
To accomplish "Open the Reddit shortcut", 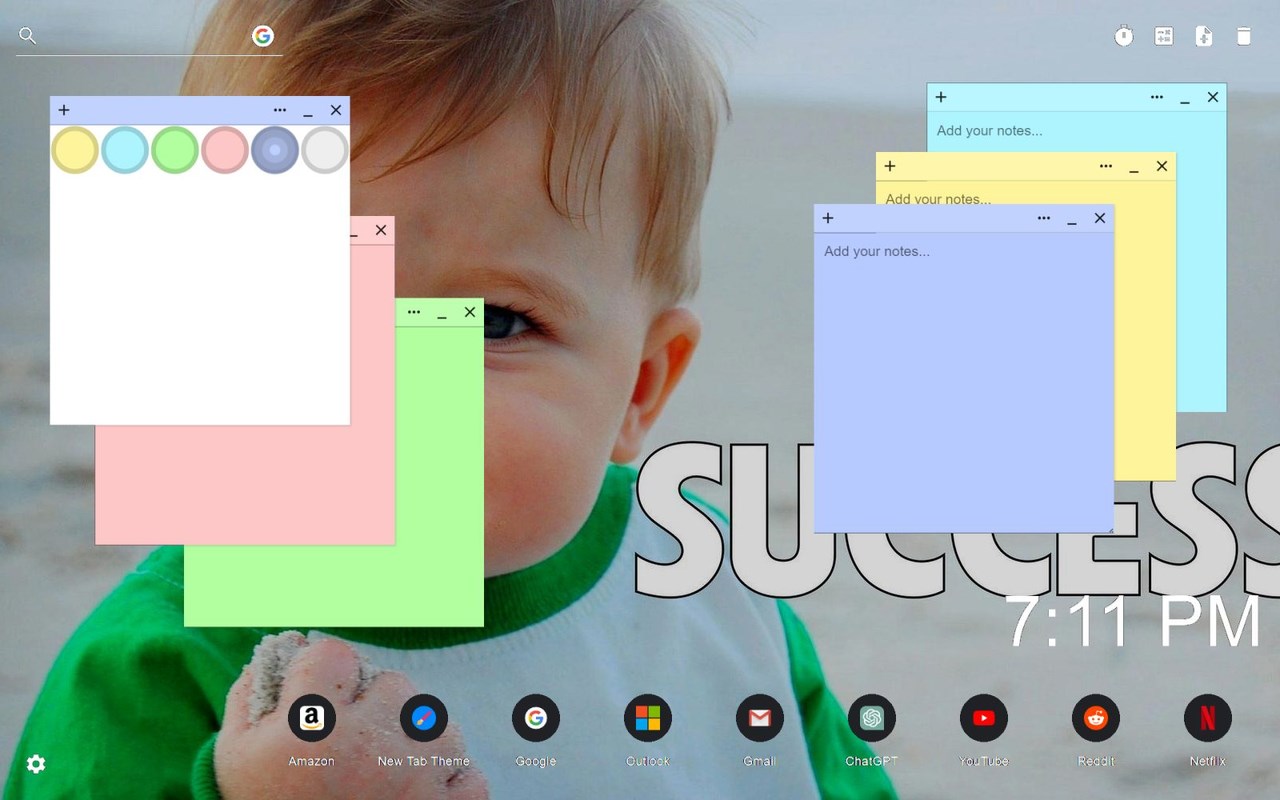I will 1096,718.
